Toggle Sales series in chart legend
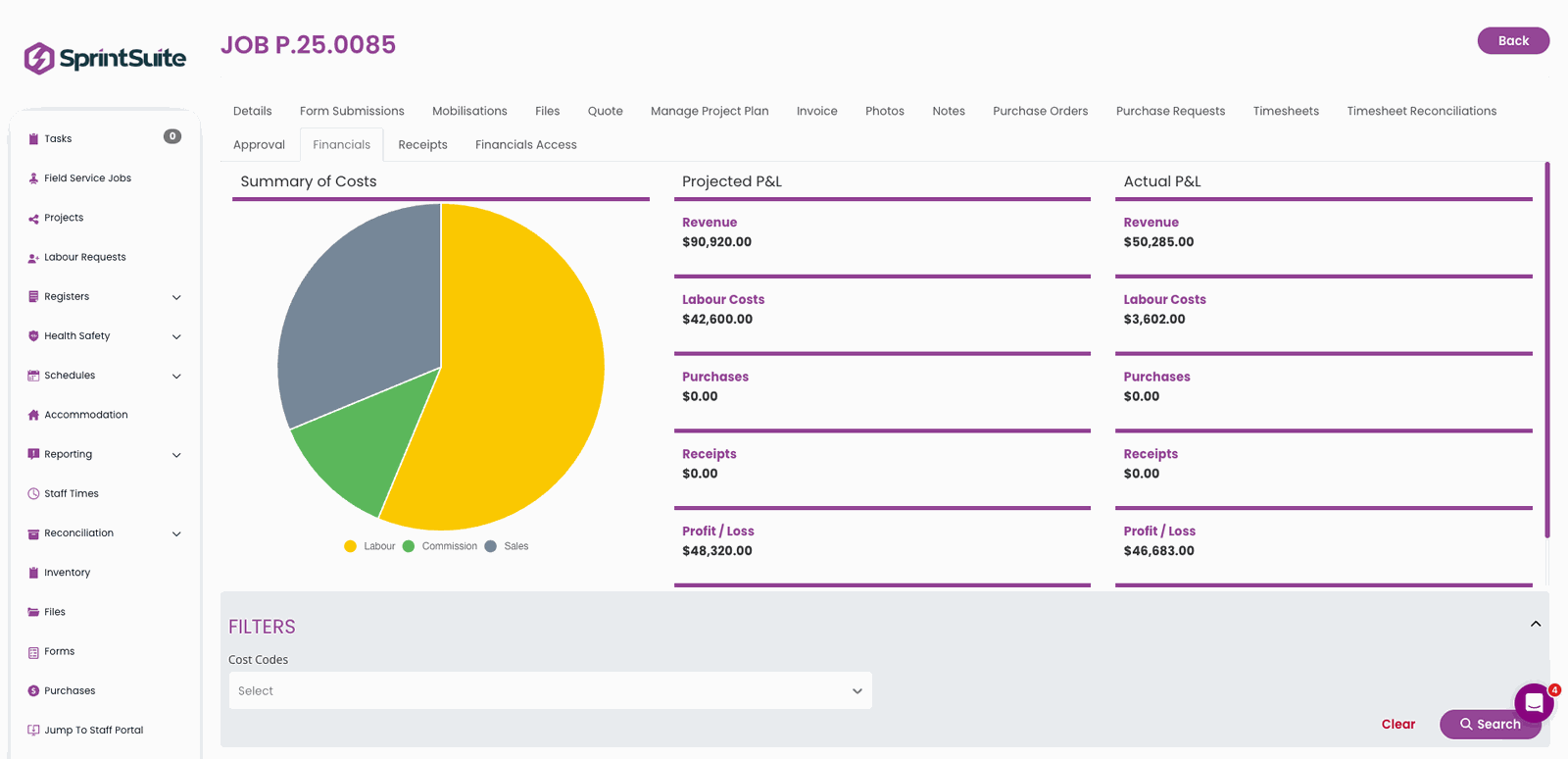Image resolution: width=1568 pixels, height=759 pixels. click(x=507, y=546)
